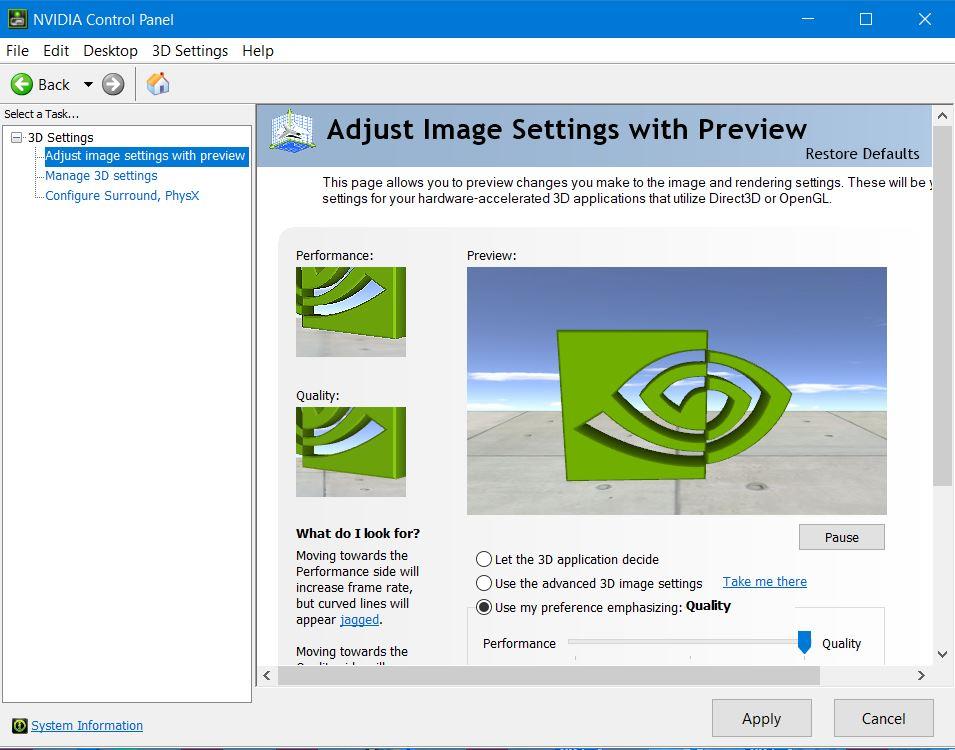Image resolution: width=955 pixels, height=750 pixels.
Task: Select "Use the advanced 3D image settings"
Action: 484,583
